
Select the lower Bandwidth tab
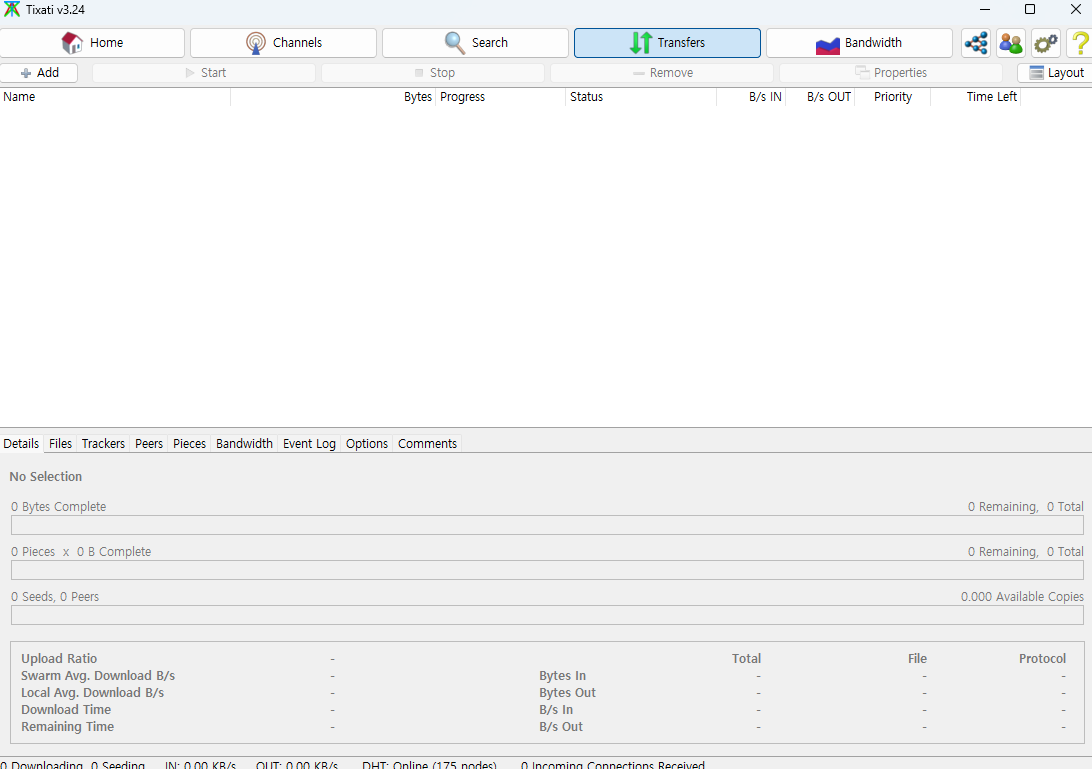pos(244,444)
